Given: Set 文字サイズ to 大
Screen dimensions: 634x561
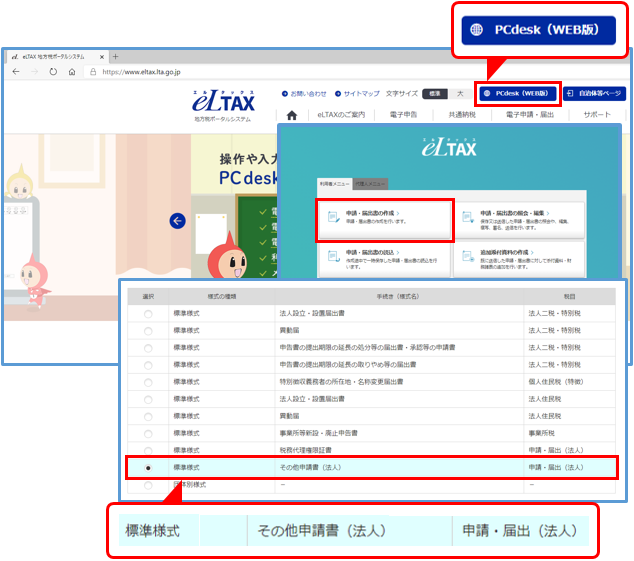Looking at the screenshot, I should (460, 93).
